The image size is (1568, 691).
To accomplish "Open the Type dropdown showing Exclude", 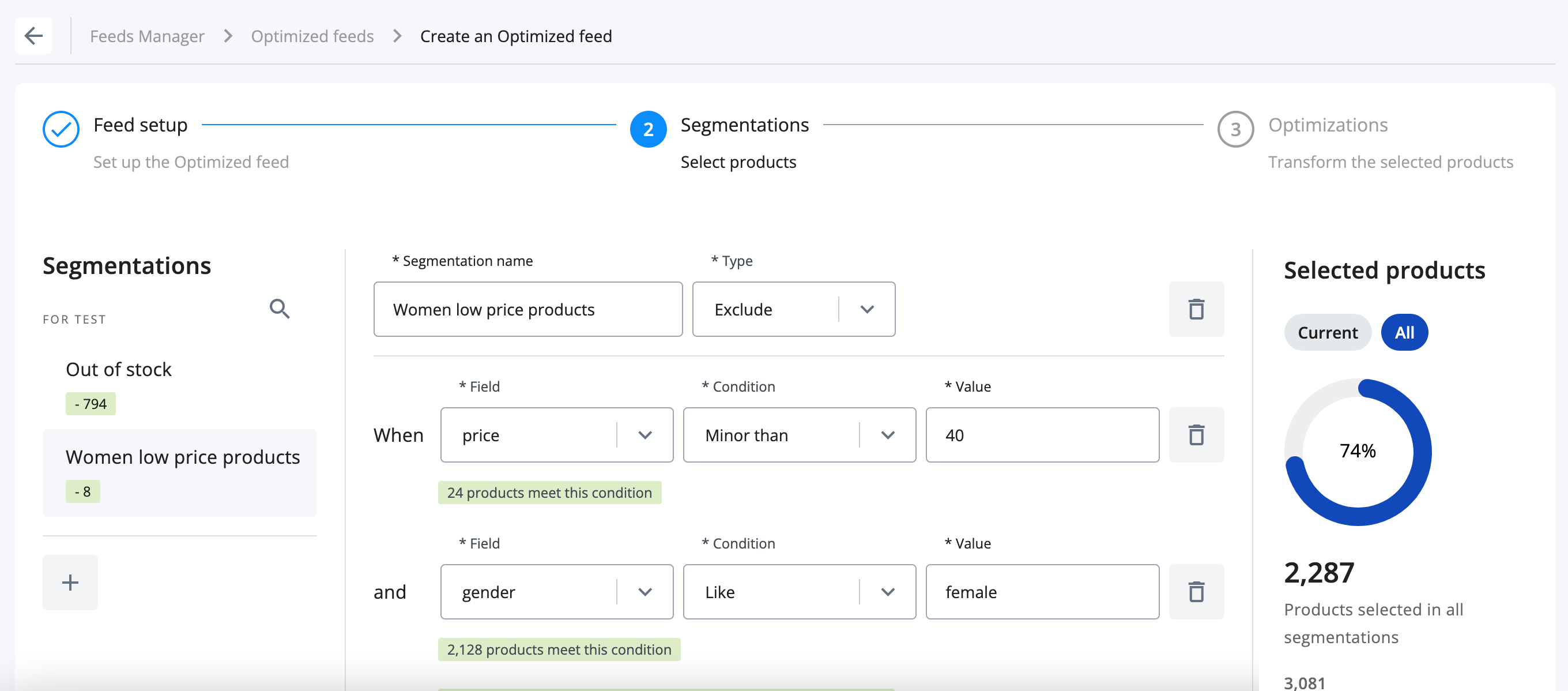I will (x=794, y=309).
